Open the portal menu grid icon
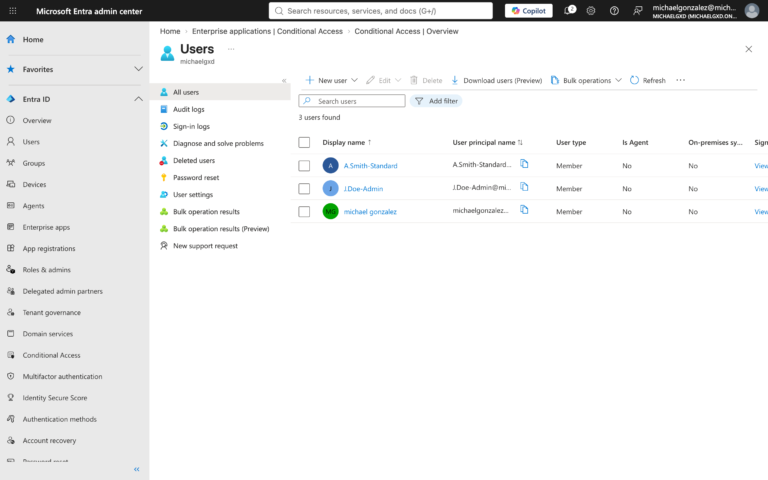The height and width of the screenshot is (480, 768). 13,11
